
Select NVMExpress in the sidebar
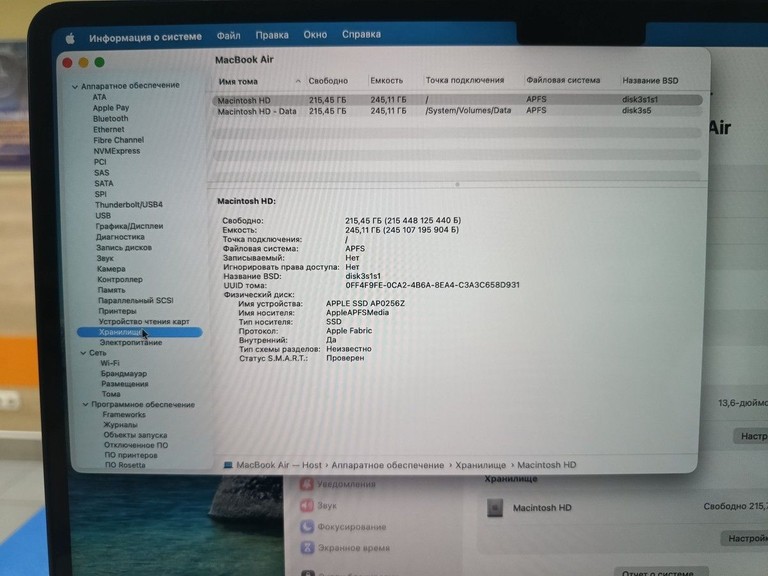click(x=117, y=151)
